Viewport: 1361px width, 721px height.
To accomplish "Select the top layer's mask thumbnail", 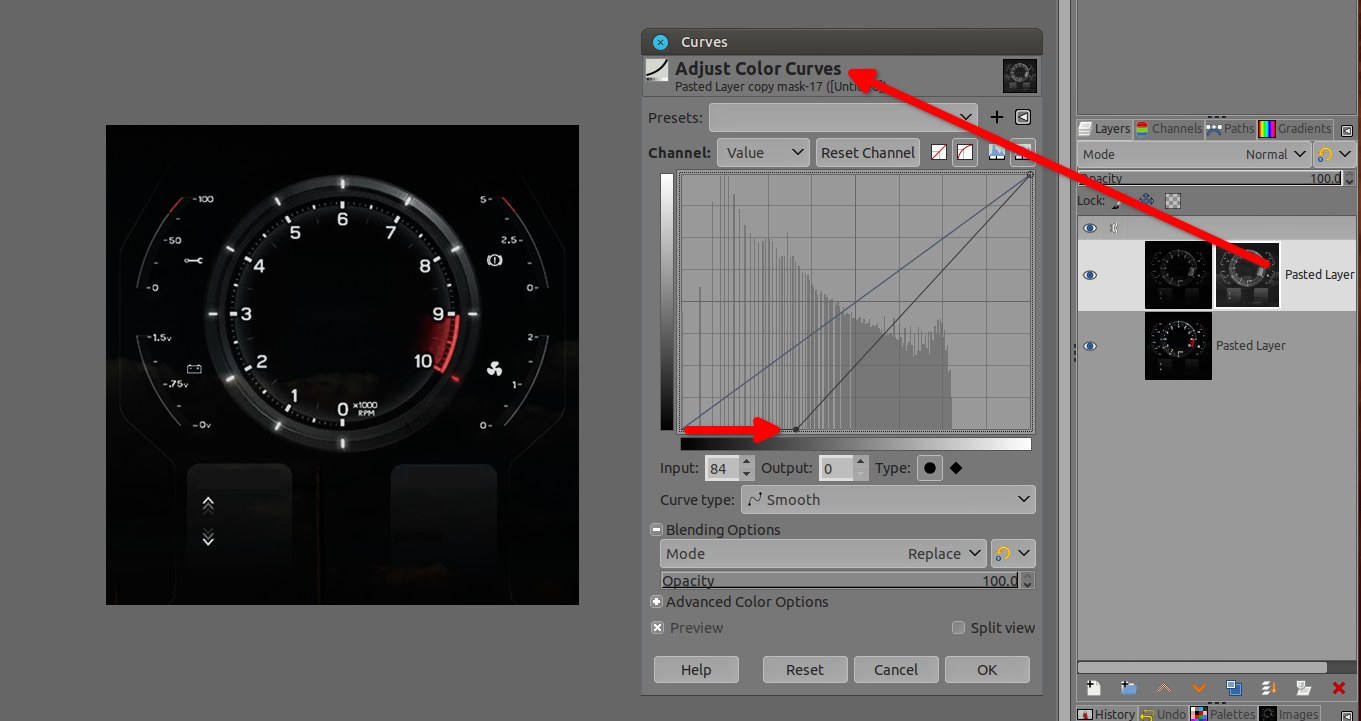I will pyautogui.click(x=1247, y=275).
